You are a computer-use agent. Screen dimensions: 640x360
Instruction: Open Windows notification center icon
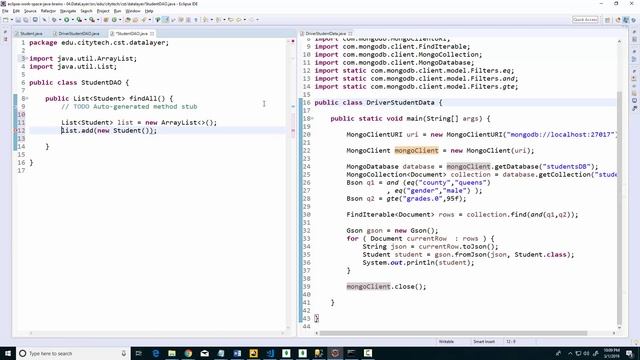coord(629,353)
